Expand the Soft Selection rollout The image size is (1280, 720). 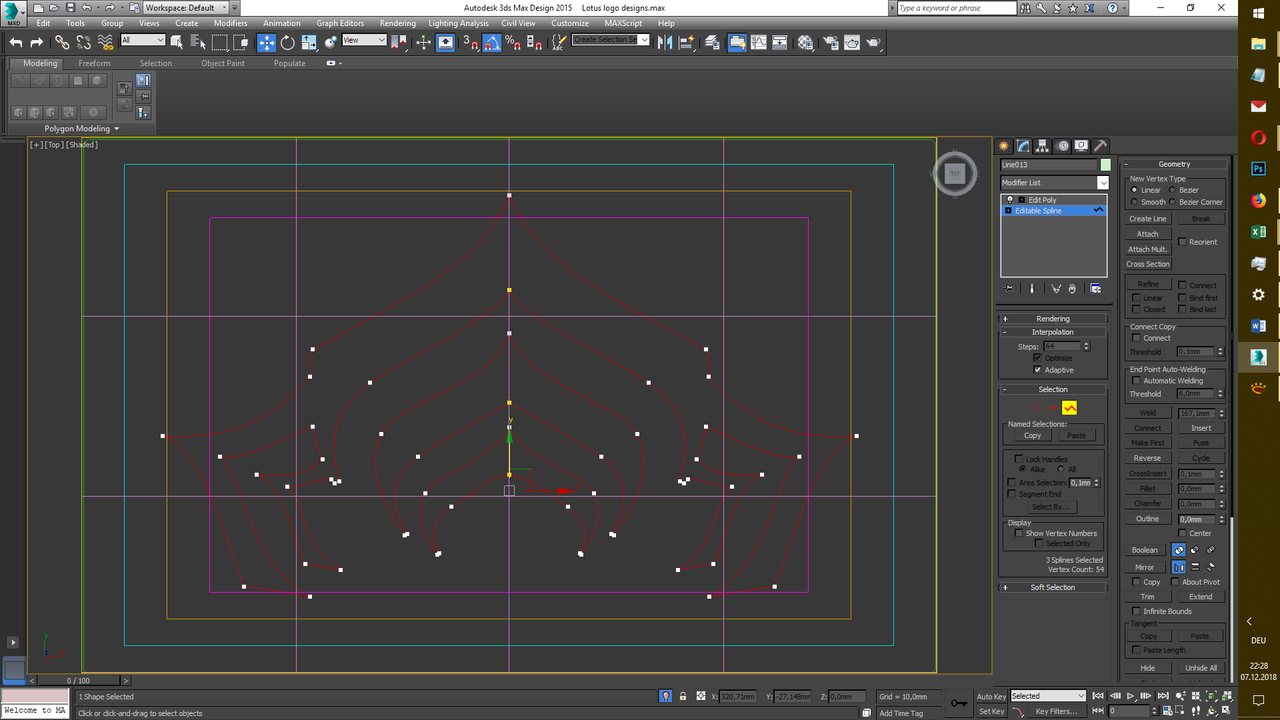tap(1053, 588)
